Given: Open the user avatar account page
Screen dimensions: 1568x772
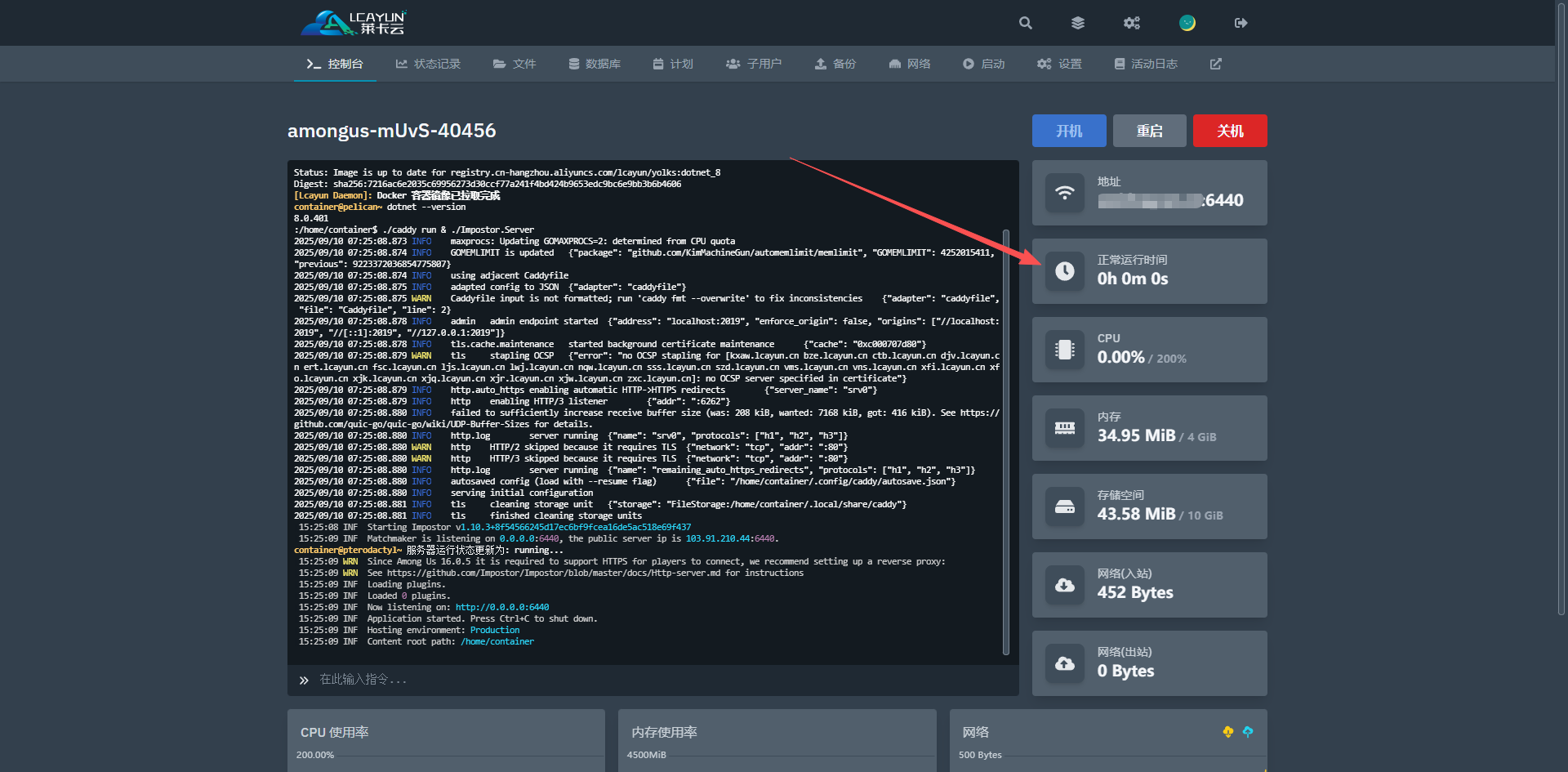Looking at the screenshot, I should (x=1187, y=23).
